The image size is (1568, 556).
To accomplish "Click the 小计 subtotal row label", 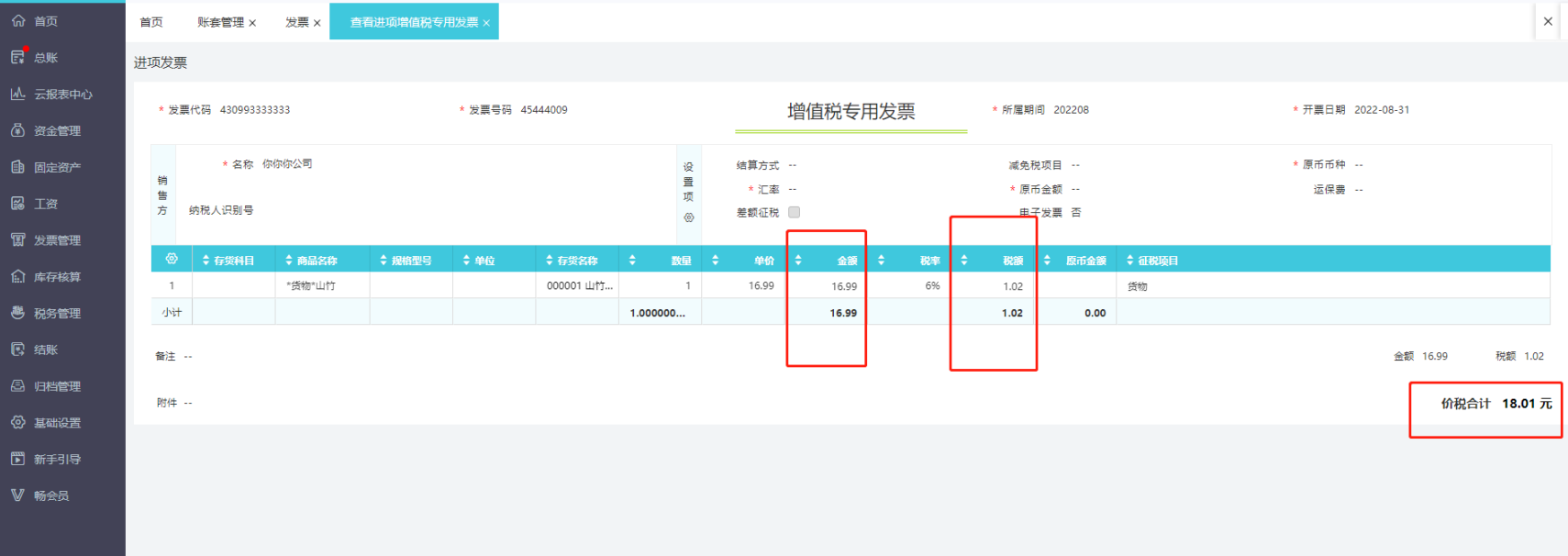I will [x=172, y=312].
